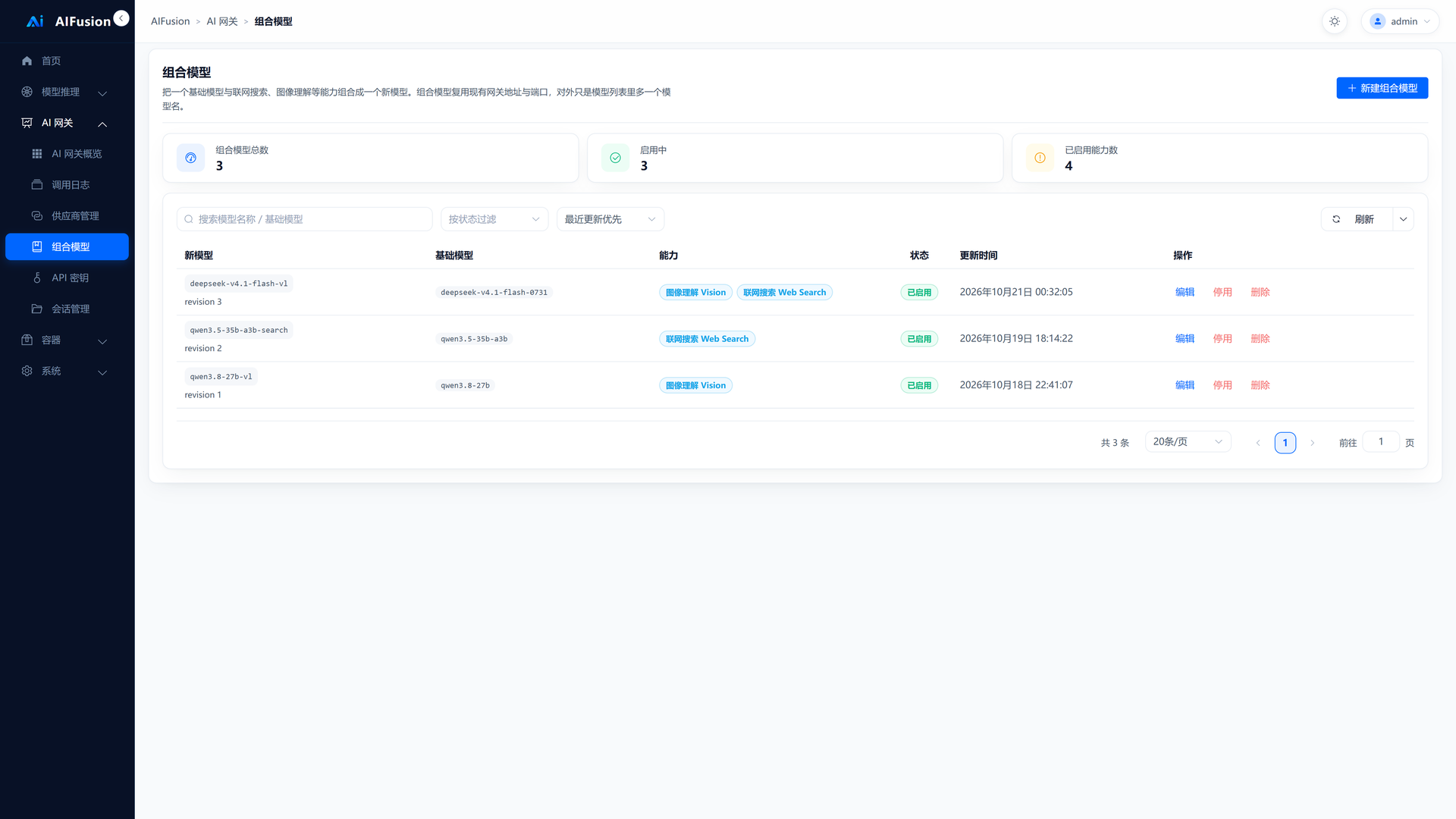Click 删除 for qwen3.8-27b-vl
Image resolution: width=1456 pixels, height=819 pixels.
1260,385
